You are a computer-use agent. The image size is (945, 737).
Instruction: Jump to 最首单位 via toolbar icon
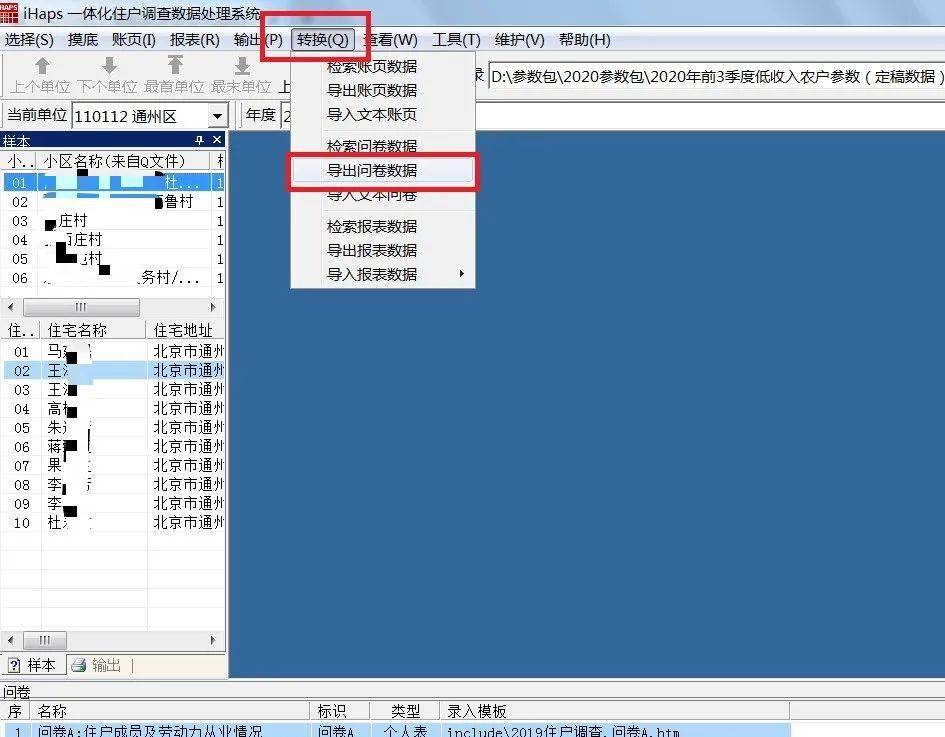(x=175, y=65)
